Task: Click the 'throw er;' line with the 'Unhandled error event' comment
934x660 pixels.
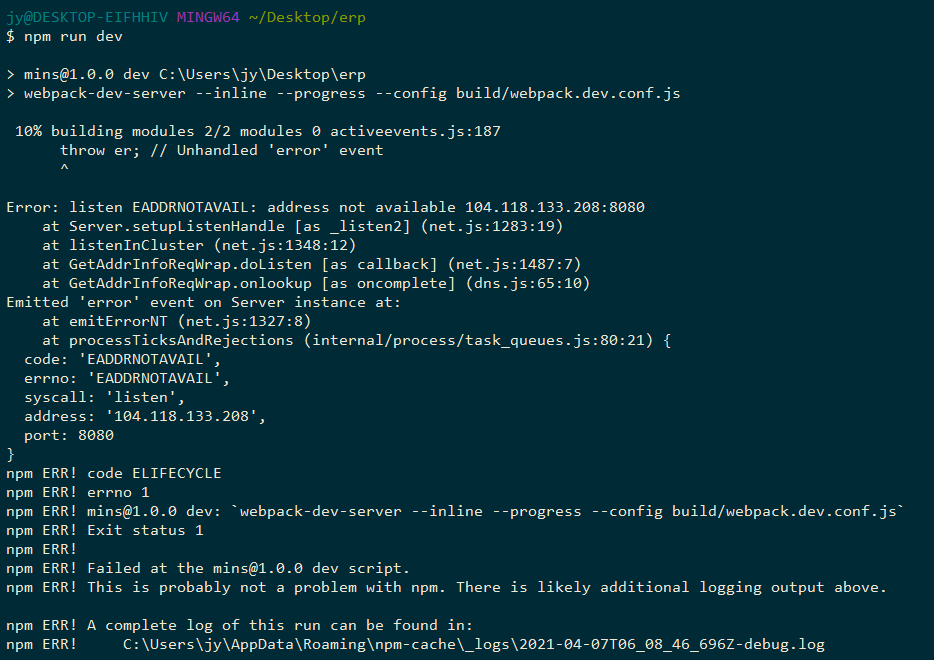Action: point(222,150)
